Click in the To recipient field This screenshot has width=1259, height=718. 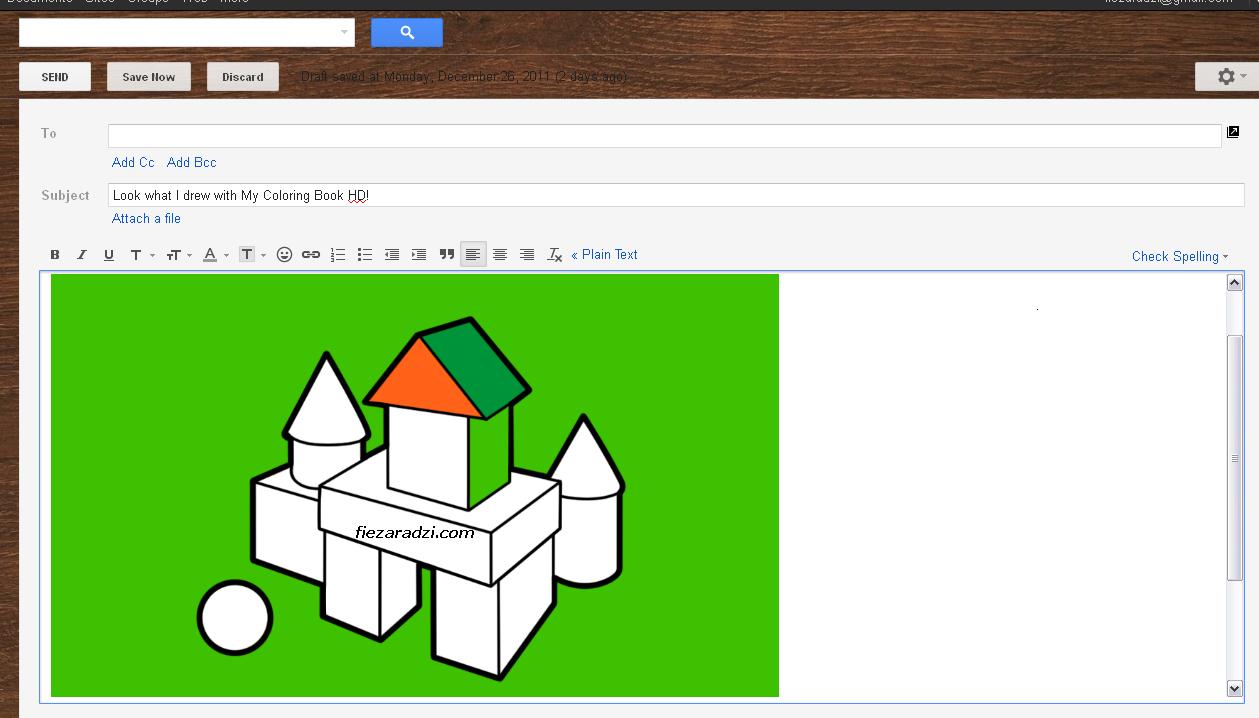pyautogui.click(x=664, y=136)
